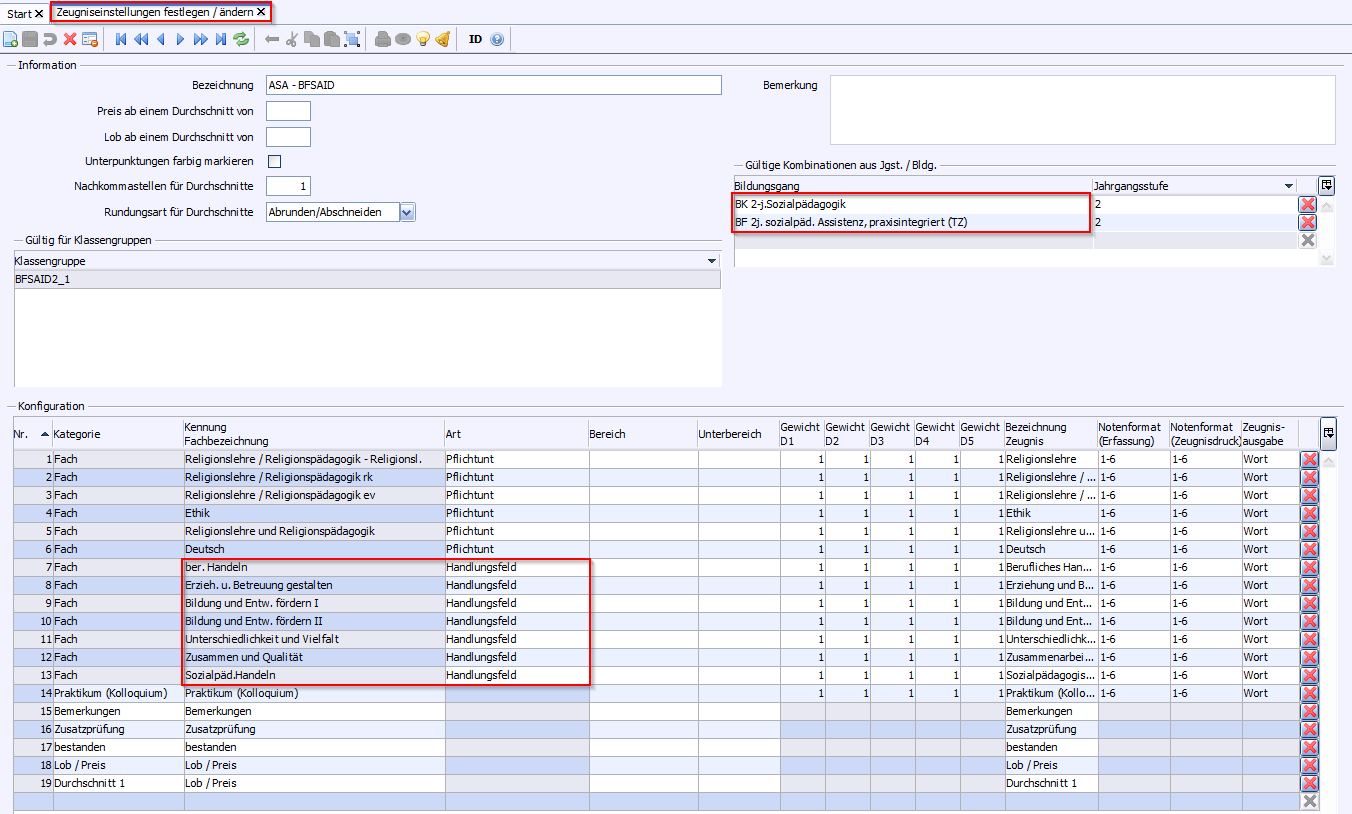The image size is (1352, 814).
Task: Toggle 'Unterpunktungen farbig markieren' checkbox
Action: pyautogui.click(x=274, y=161)
